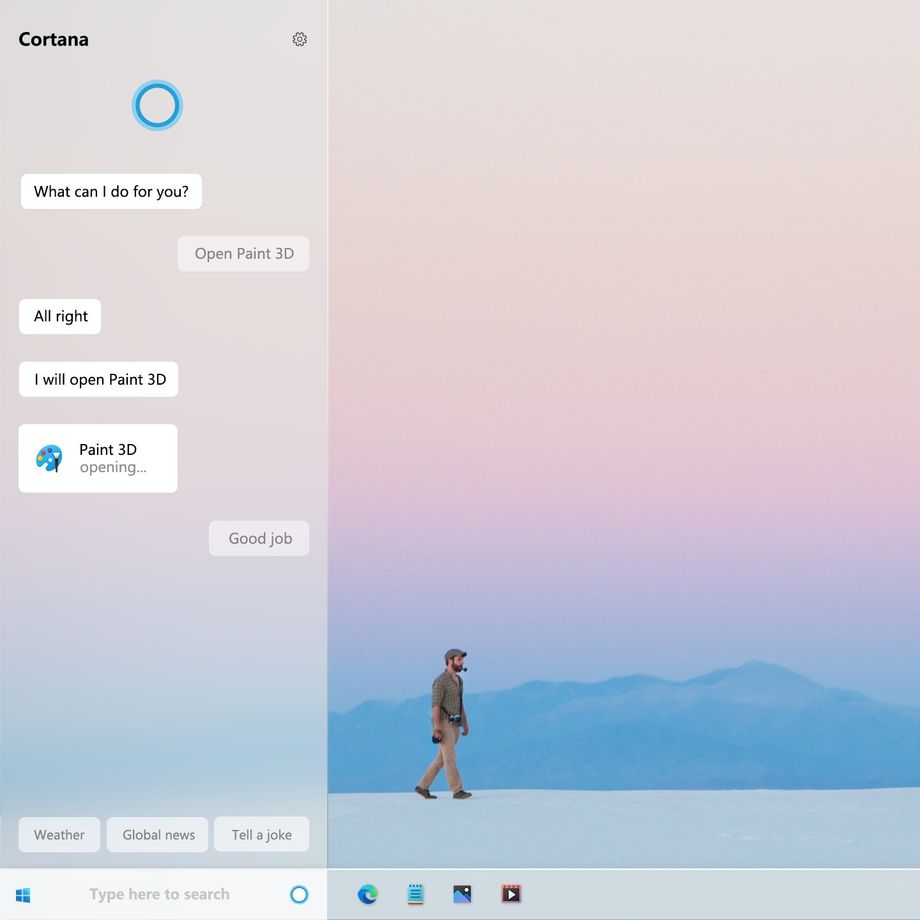Click the "I will open Paint 3D" bubble
Screen dimensions: 920x920
[x=99, y=379]
